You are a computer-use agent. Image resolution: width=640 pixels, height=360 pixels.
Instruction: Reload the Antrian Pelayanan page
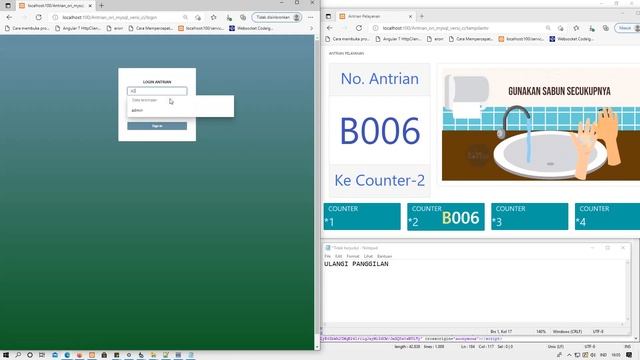359,28
